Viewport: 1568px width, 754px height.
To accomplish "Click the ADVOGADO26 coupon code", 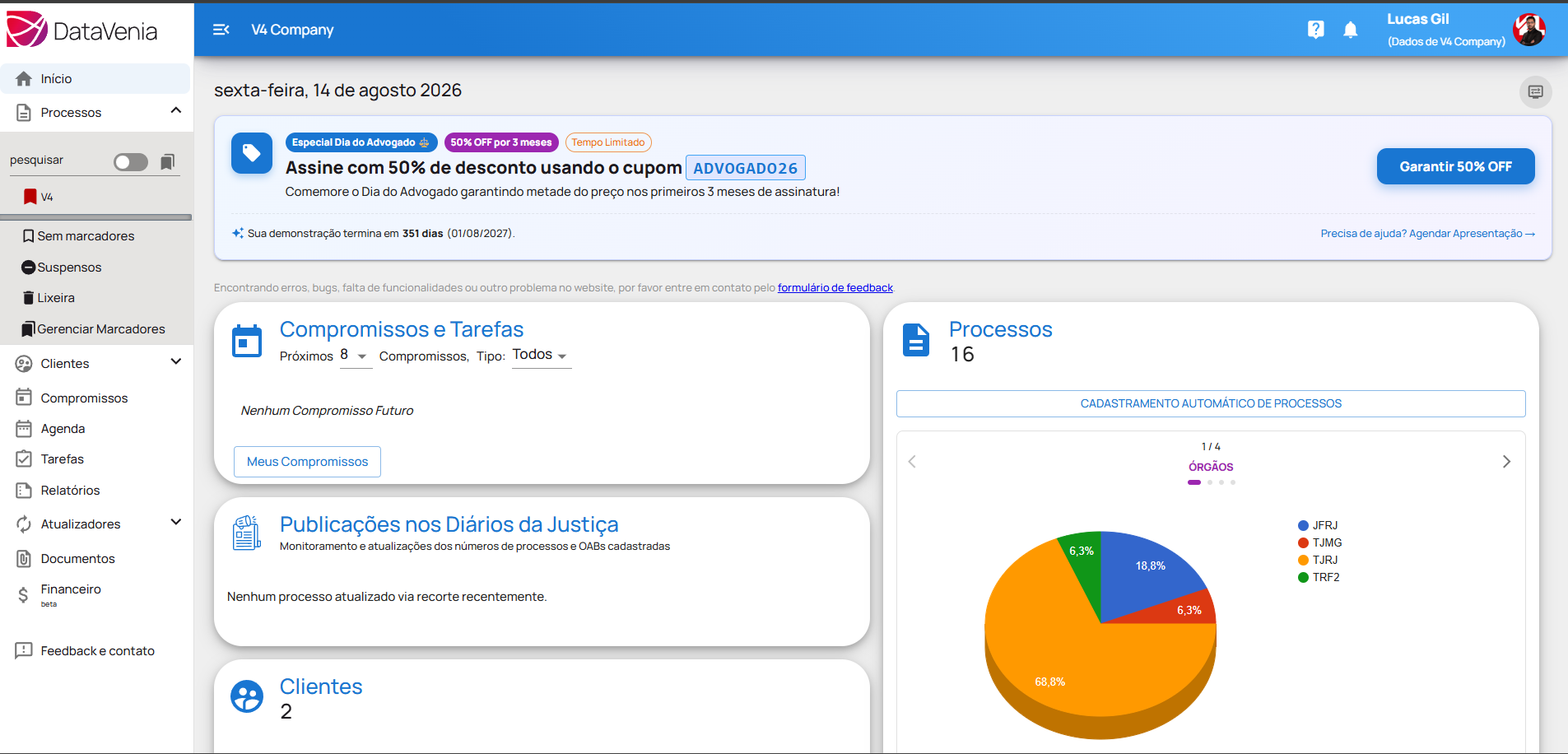I will [x=746, y=168].
